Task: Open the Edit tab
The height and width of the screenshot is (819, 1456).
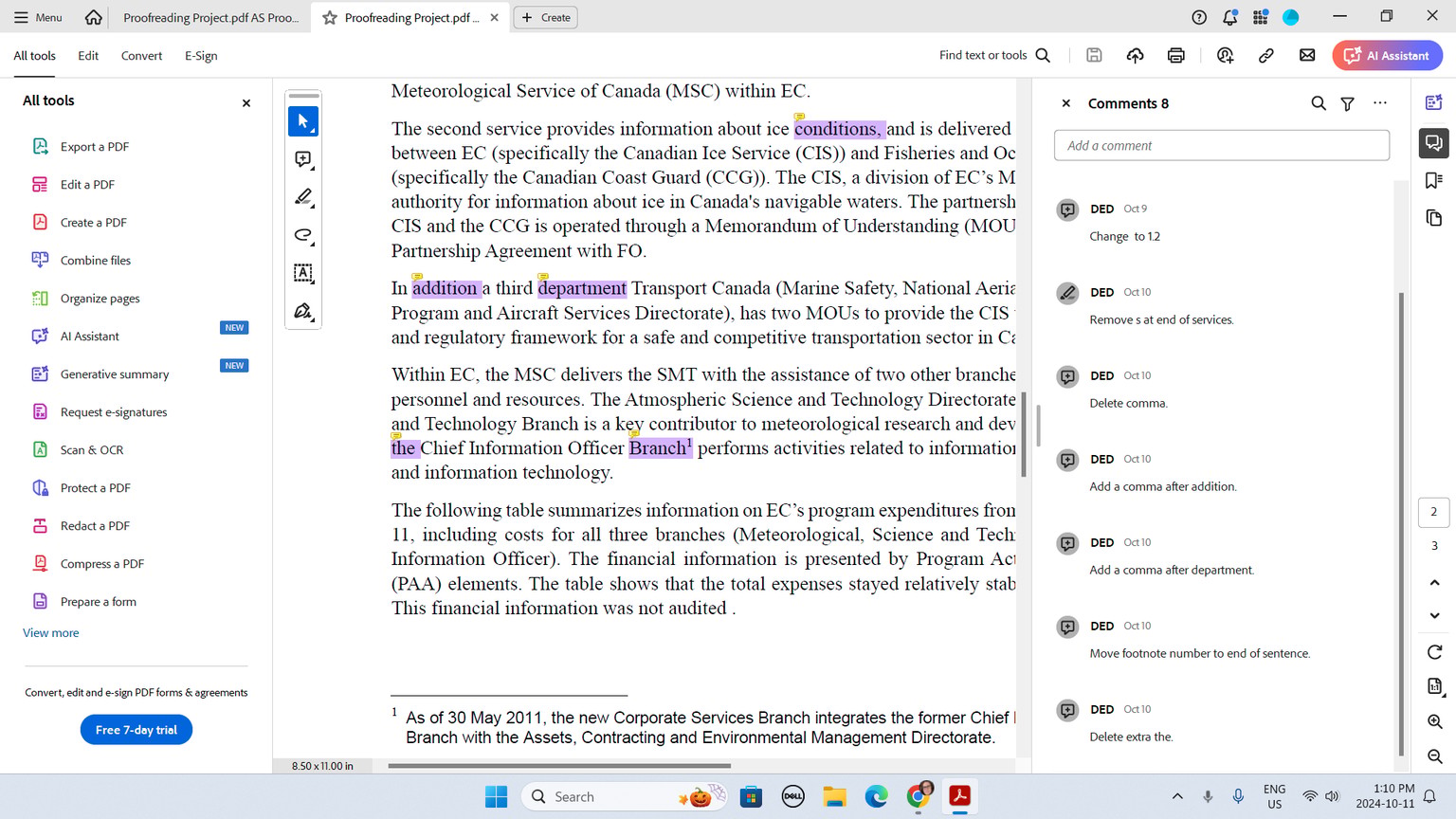Action: click(x=88, y=56)
